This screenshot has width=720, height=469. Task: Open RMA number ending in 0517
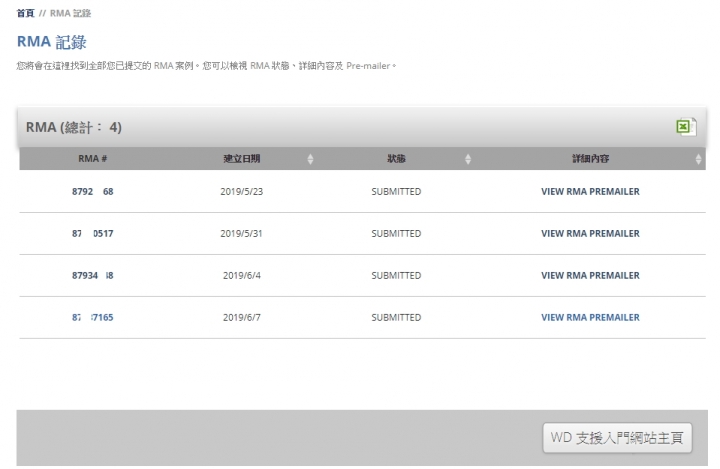tap(93, 234)
